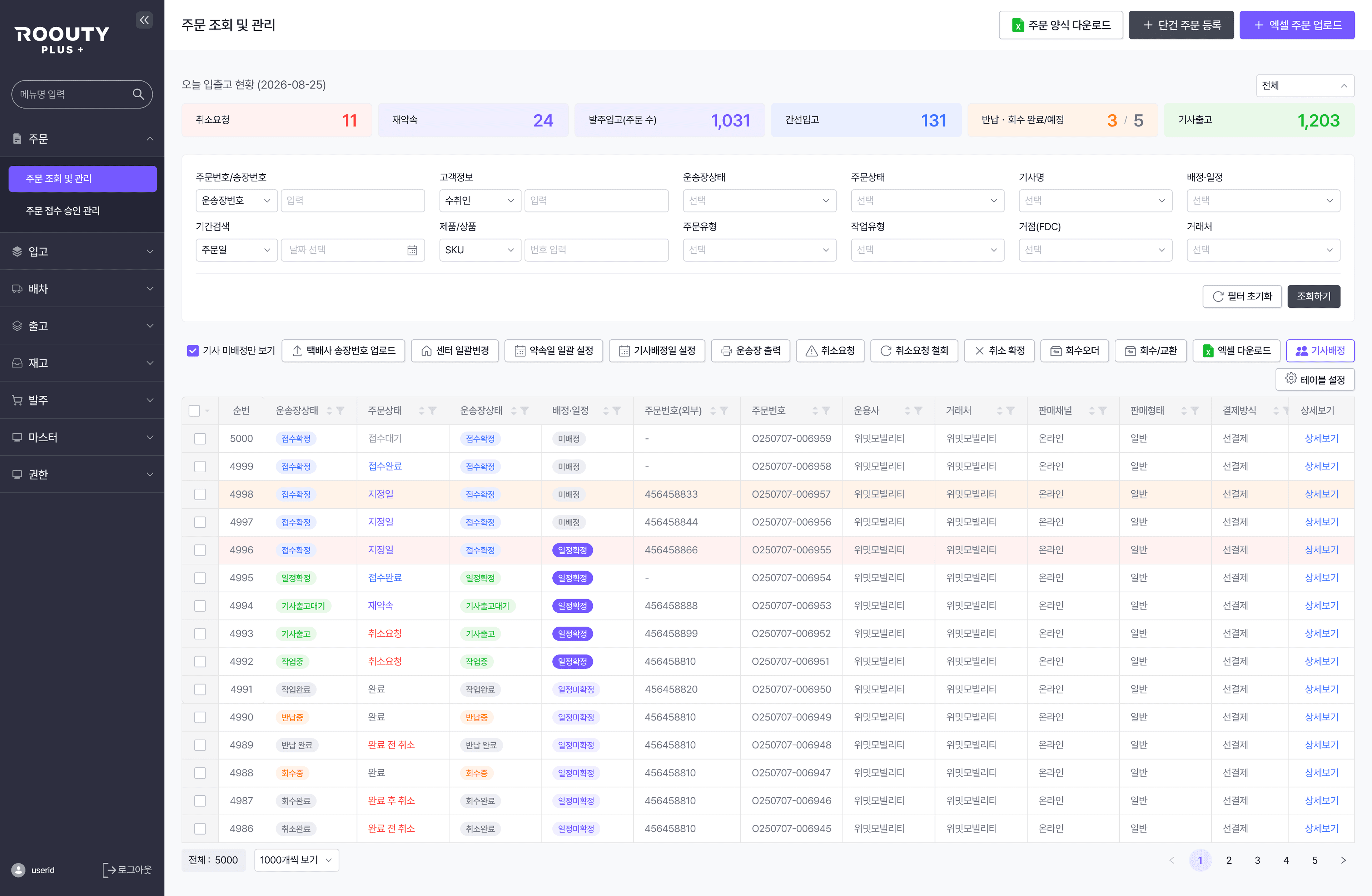
Task: Filter the 거래처 column via funnel icon
Action: tap(1010, 410)
